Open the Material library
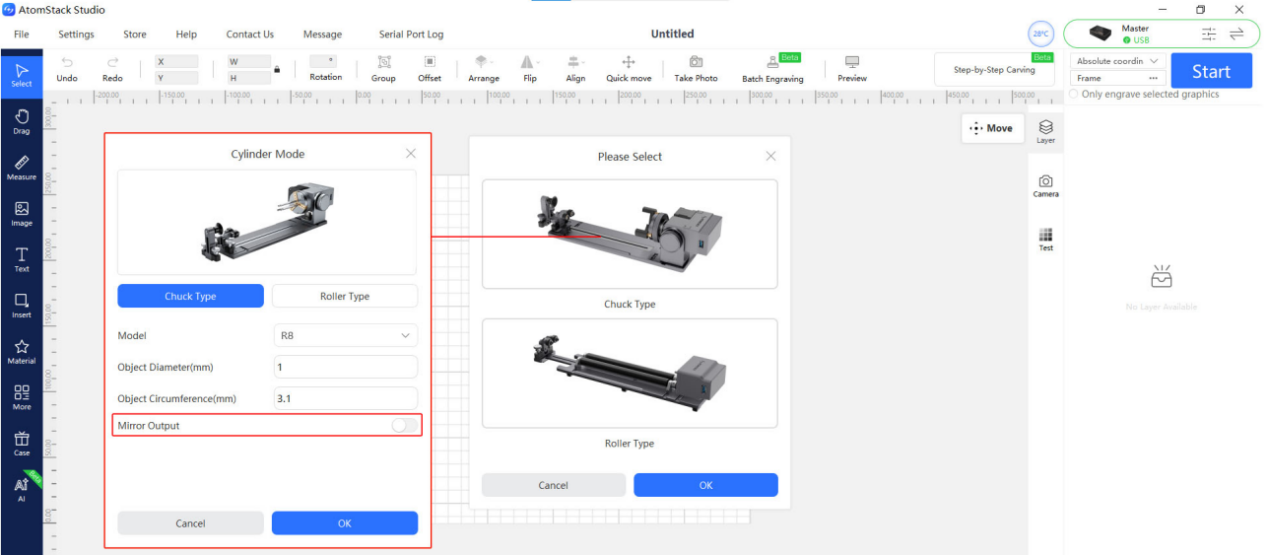The image size is (1267, 555). 21,352
